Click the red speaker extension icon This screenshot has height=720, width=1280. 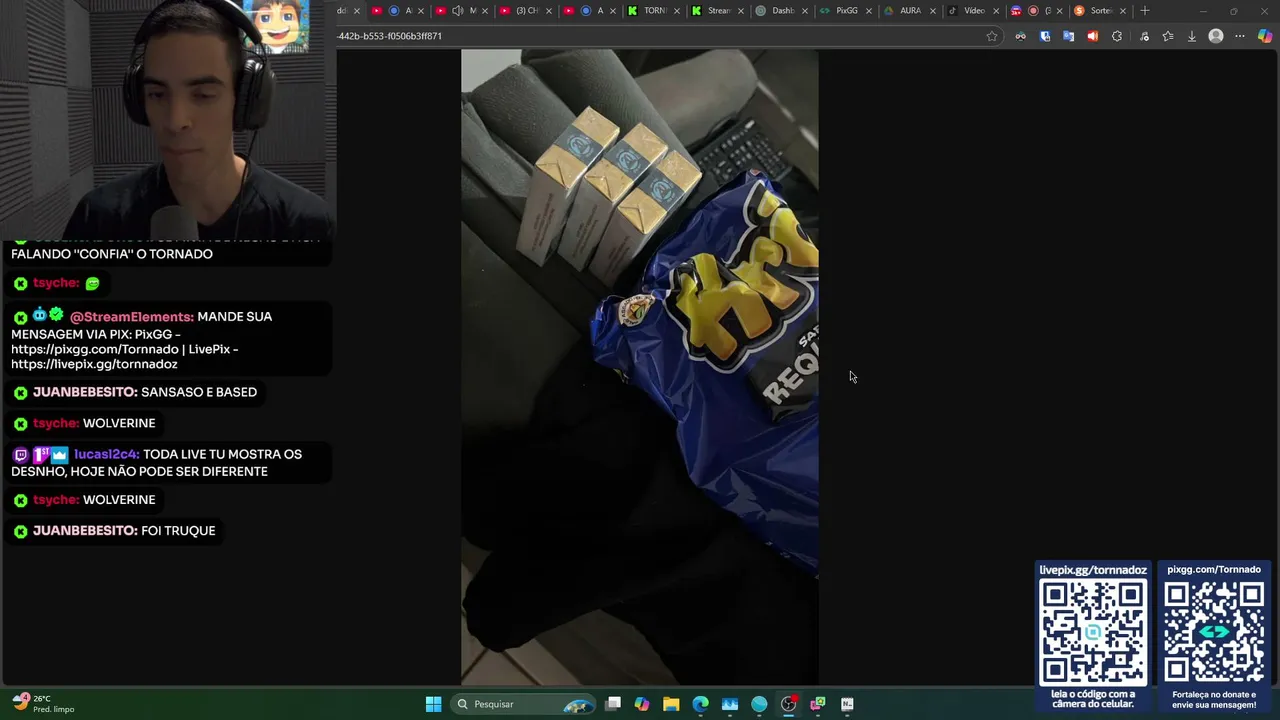pyautogui.click(x=1092, y=36)
